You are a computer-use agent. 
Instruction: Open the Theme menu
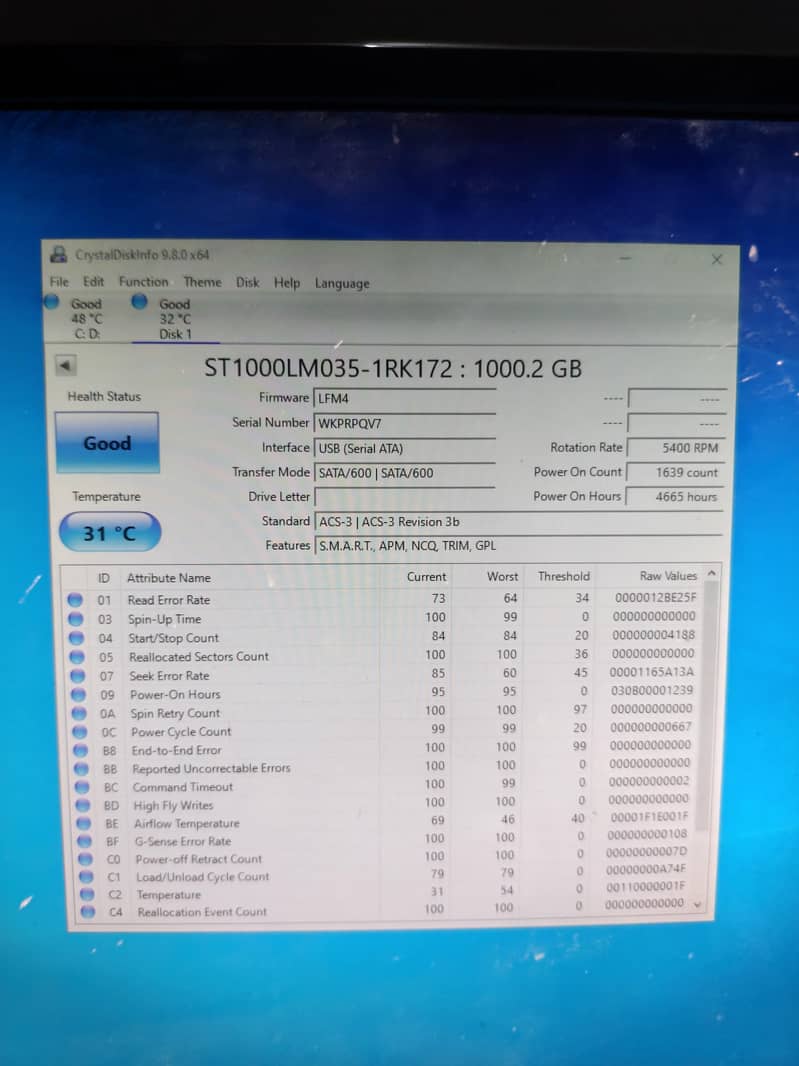tap(203, 282)
